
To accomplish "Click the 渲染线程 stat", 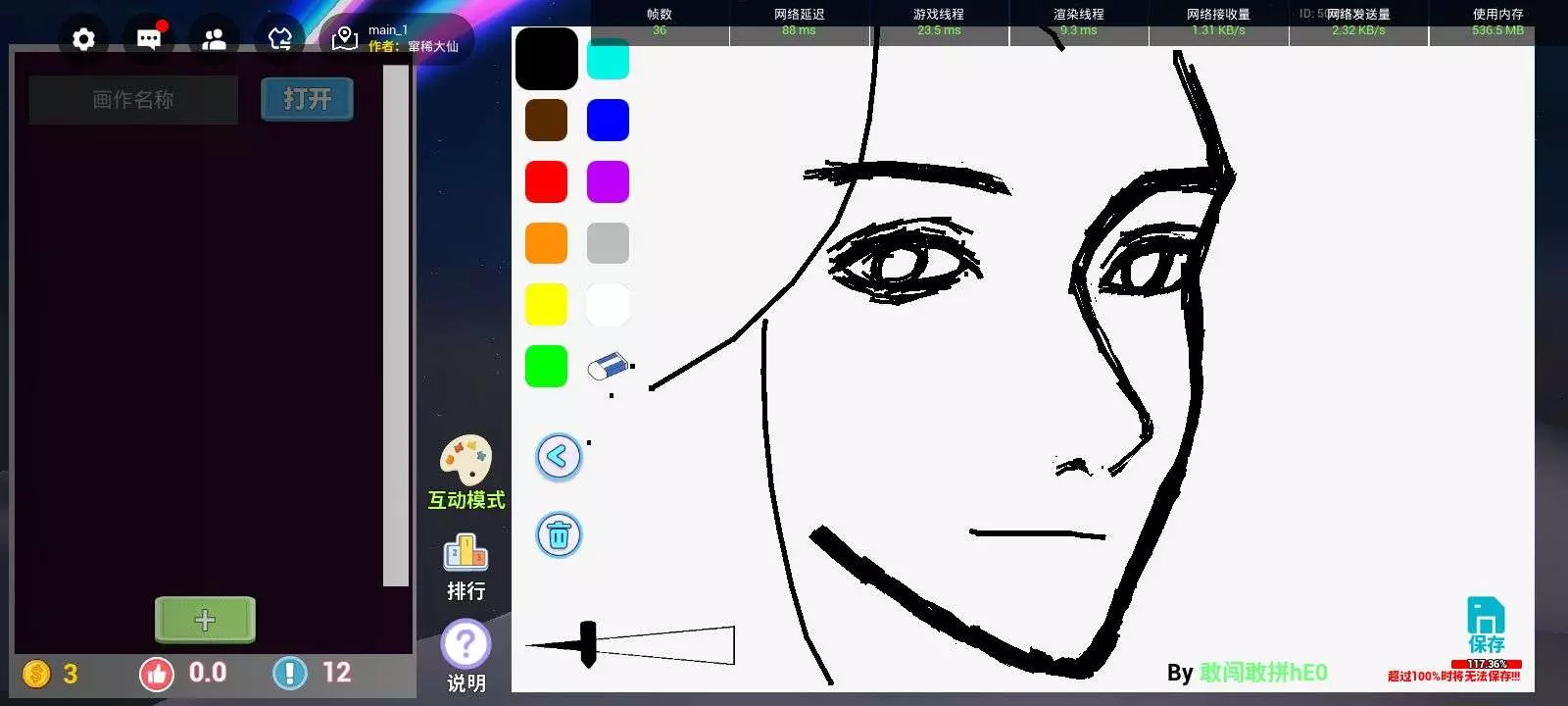I will coord(1078,22).
